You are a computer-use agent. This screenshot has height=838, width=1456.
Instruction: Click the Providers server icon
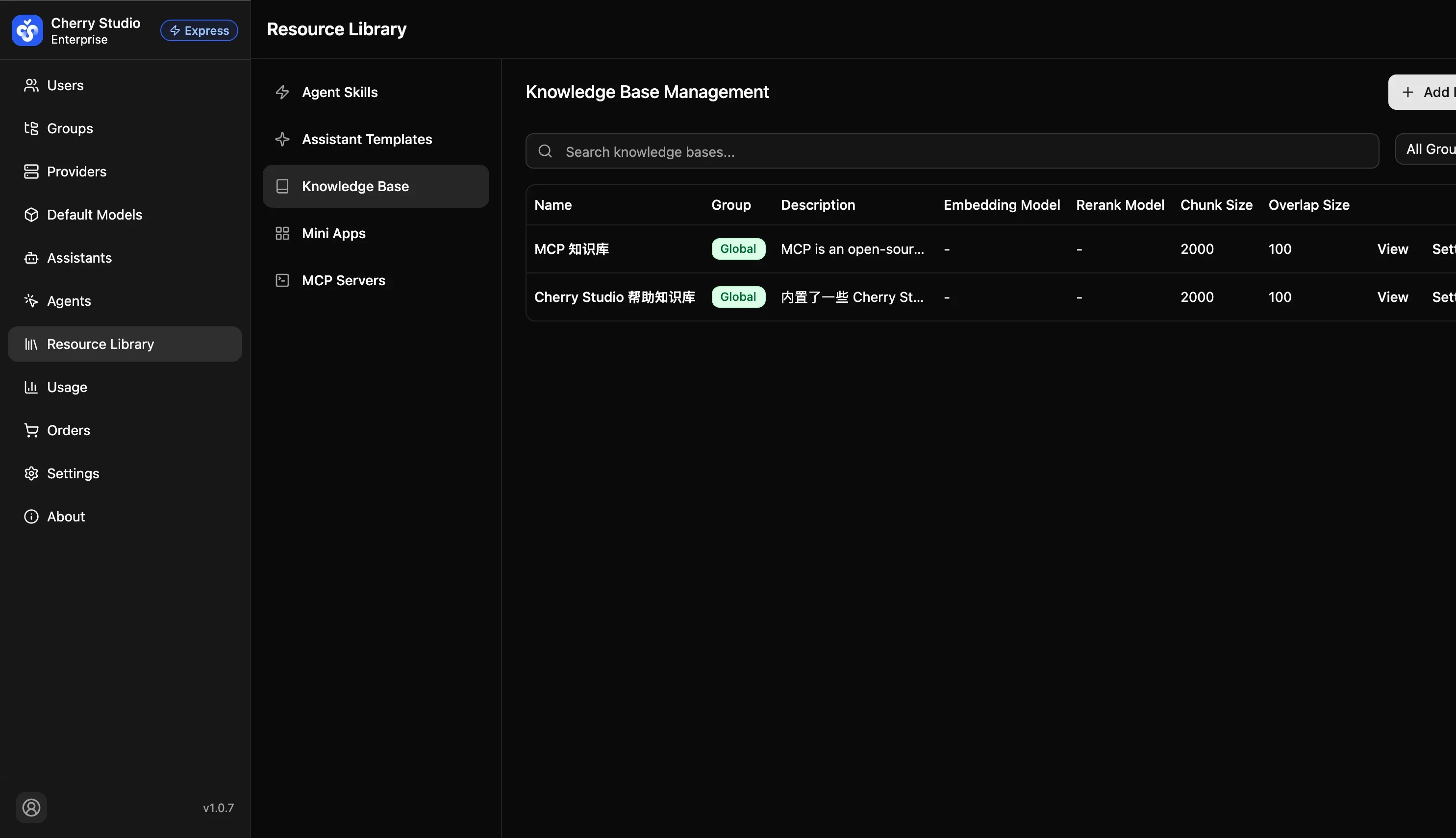click(x=31, y=172)
